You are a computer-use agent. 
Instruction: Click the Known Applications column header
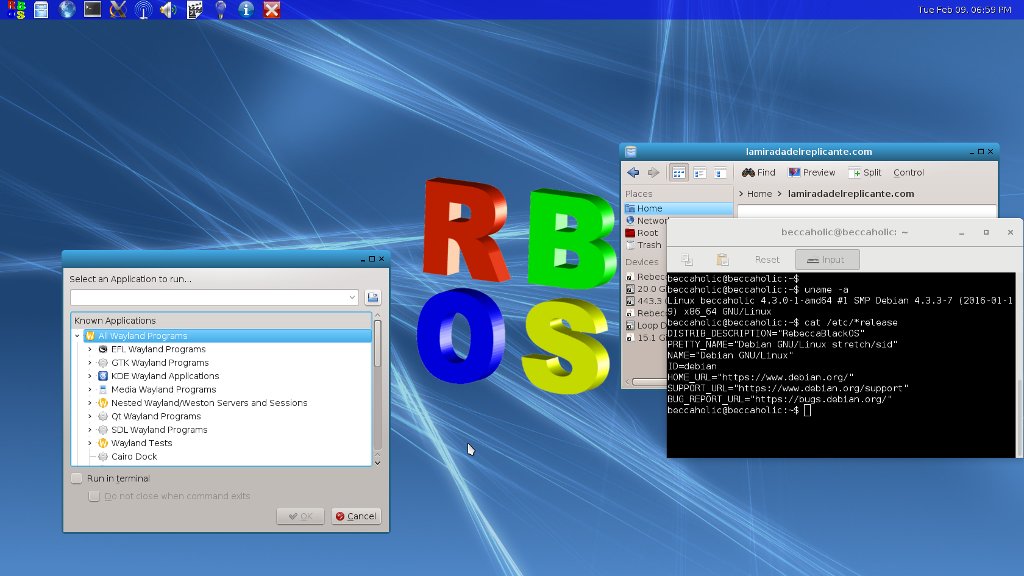[x=221, y=321]
